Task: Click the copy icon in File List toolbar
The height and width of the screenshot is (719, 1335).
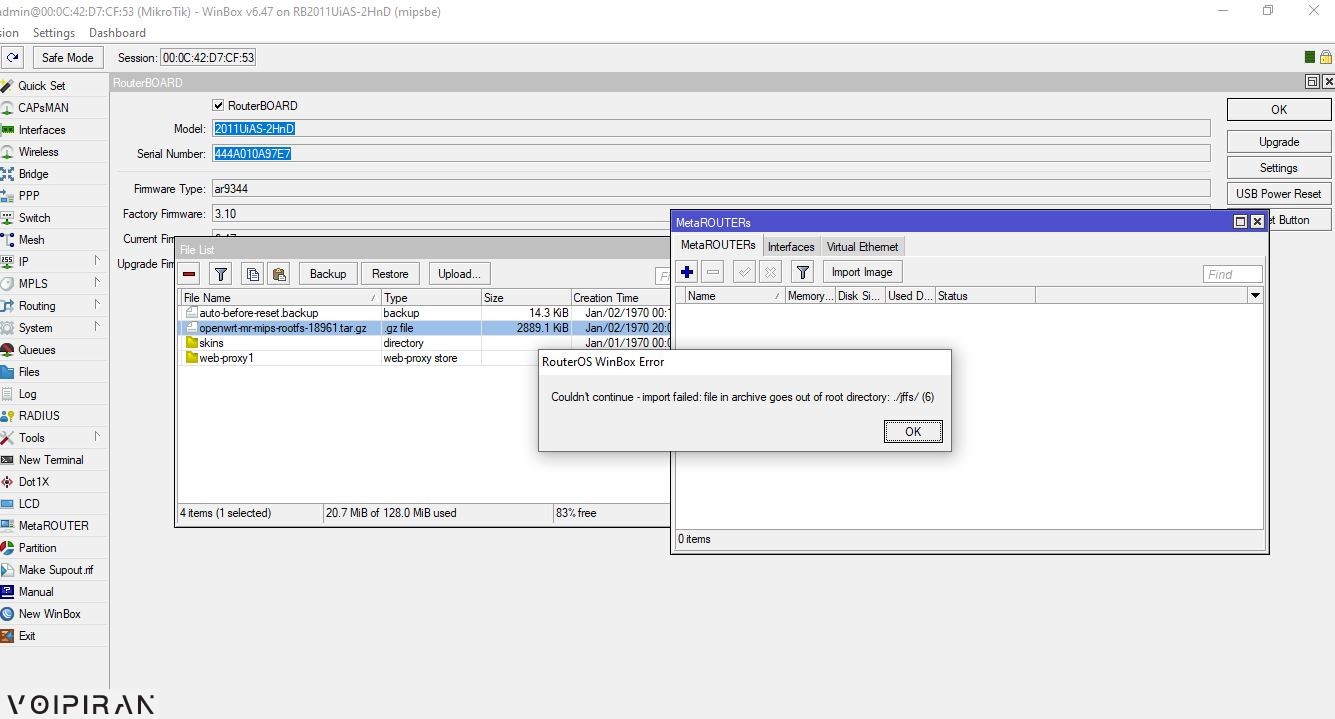Action: click(x=252, y=274)
